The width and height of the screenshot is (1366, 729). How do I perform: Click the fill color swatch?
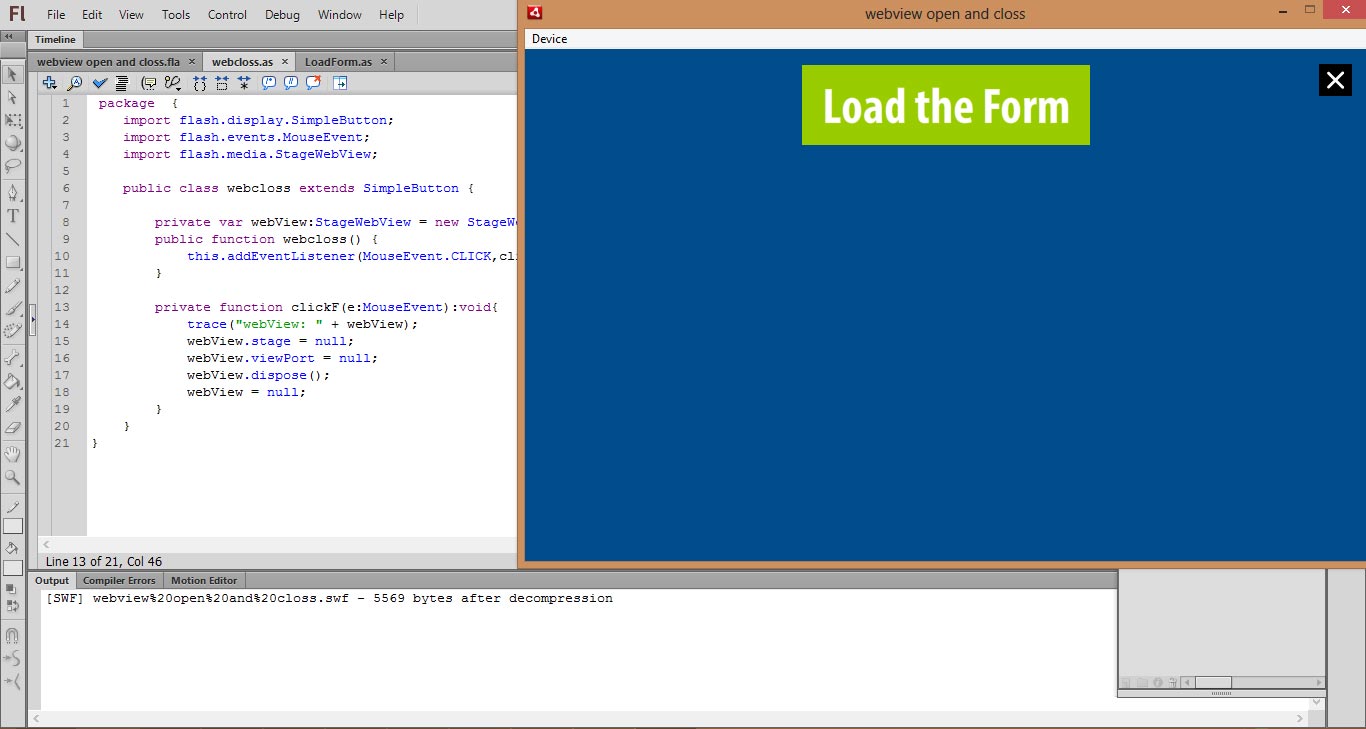tap(13, 567)
